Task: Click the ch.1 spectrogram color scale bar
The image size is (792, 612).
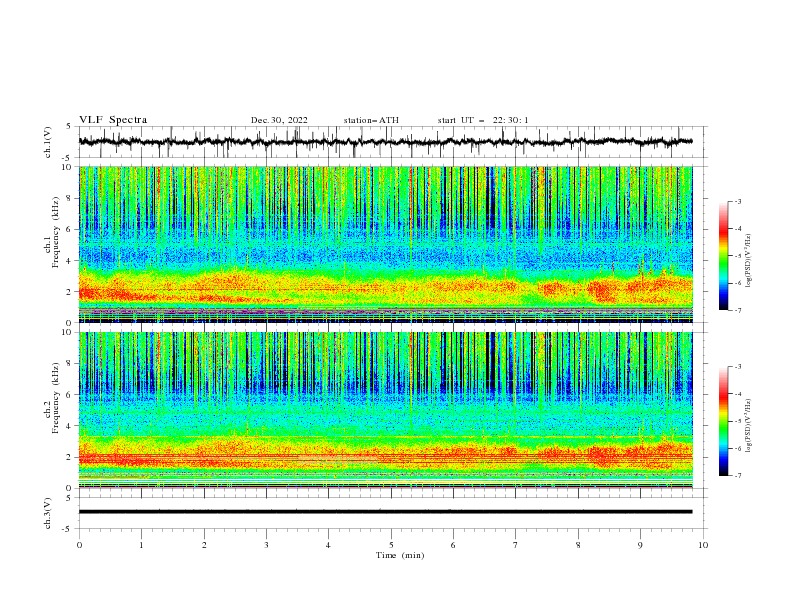Action: pyautogui.click(x=723, y=256)
